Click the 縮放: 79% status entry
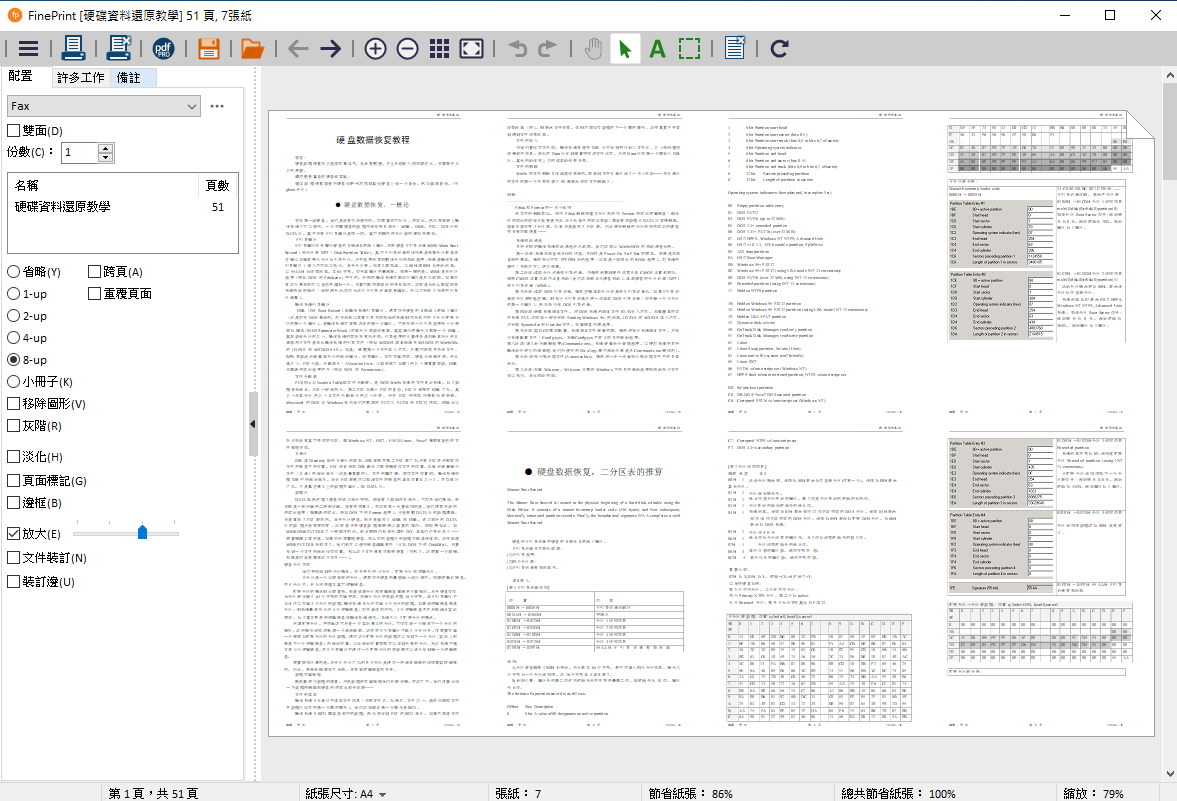This screenshot has height=801, width=1177. coord(1094,794)
